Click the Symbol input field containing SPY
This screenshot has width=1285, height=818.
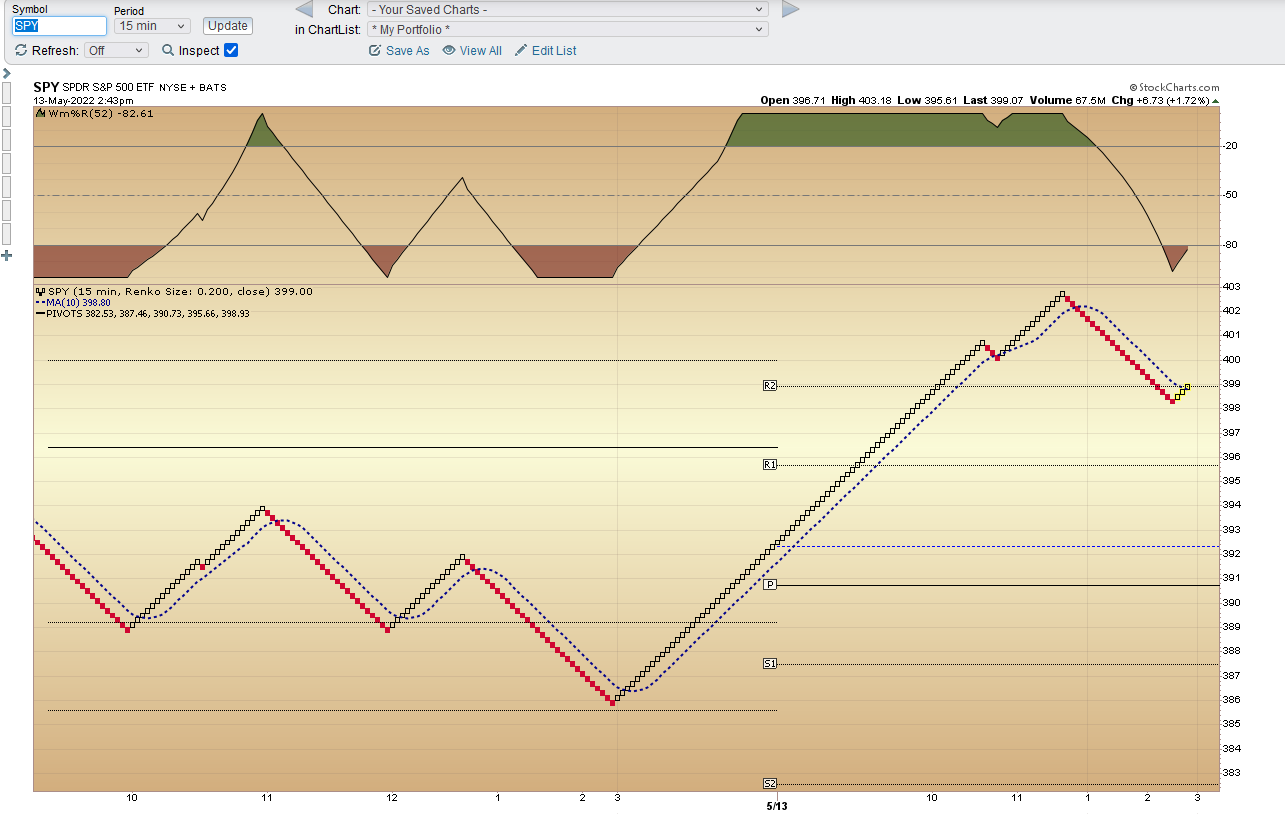59,26
